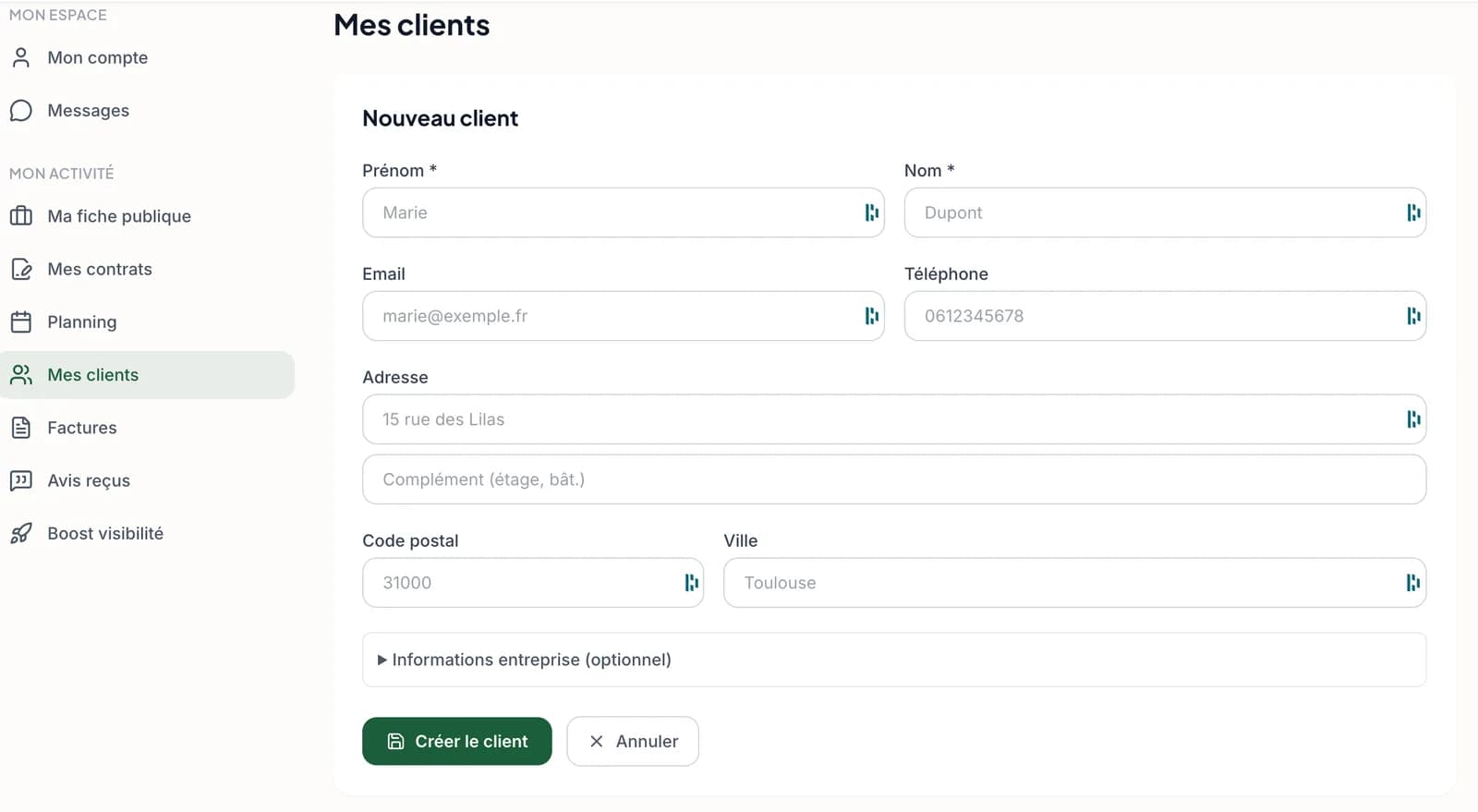
Task: Click the Adresse field label
Action: pos(395,378)
